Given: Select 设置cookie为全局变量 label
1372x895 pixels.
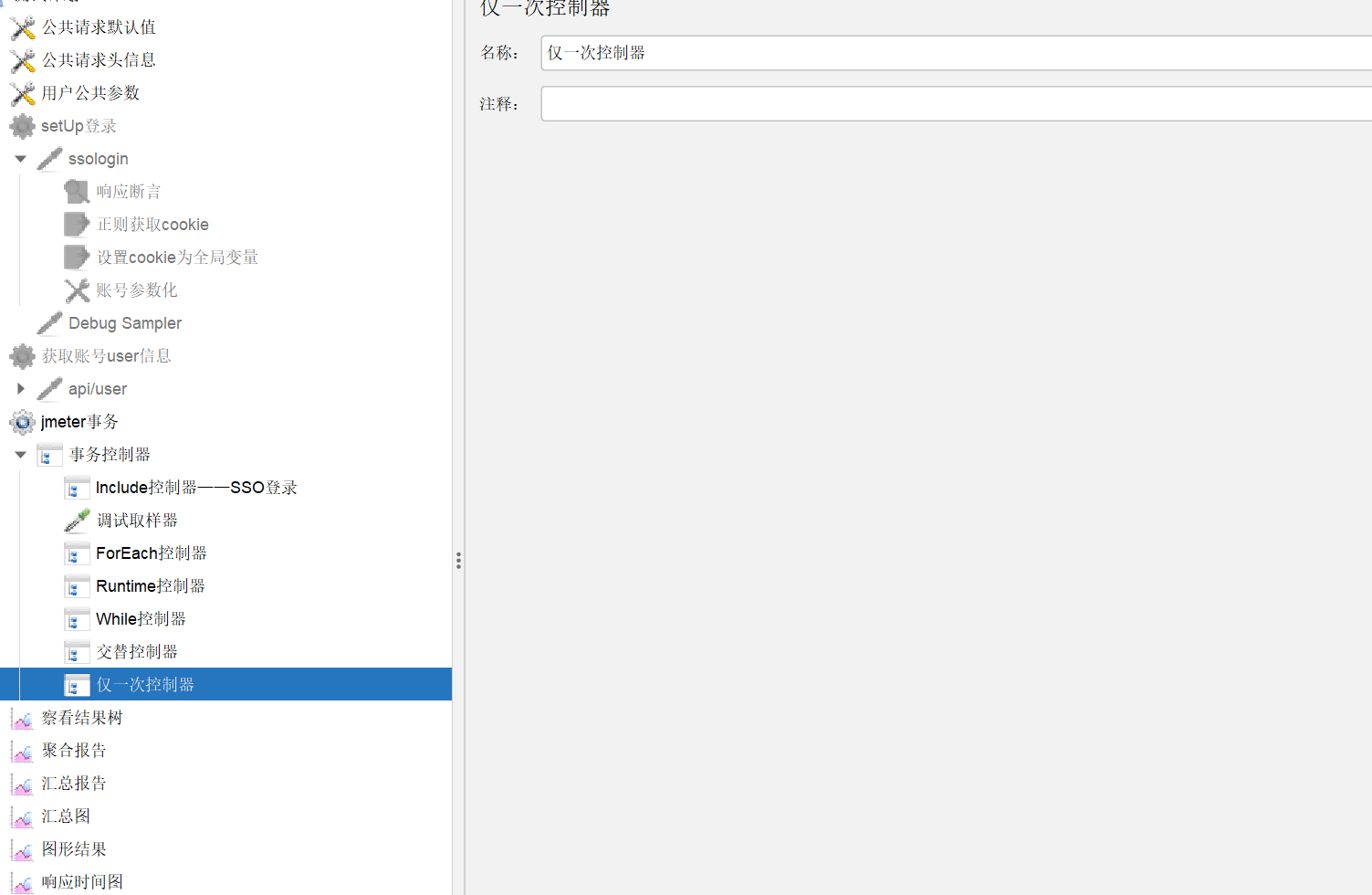Looking at the screenshot, I should click(x=177, y=258).
